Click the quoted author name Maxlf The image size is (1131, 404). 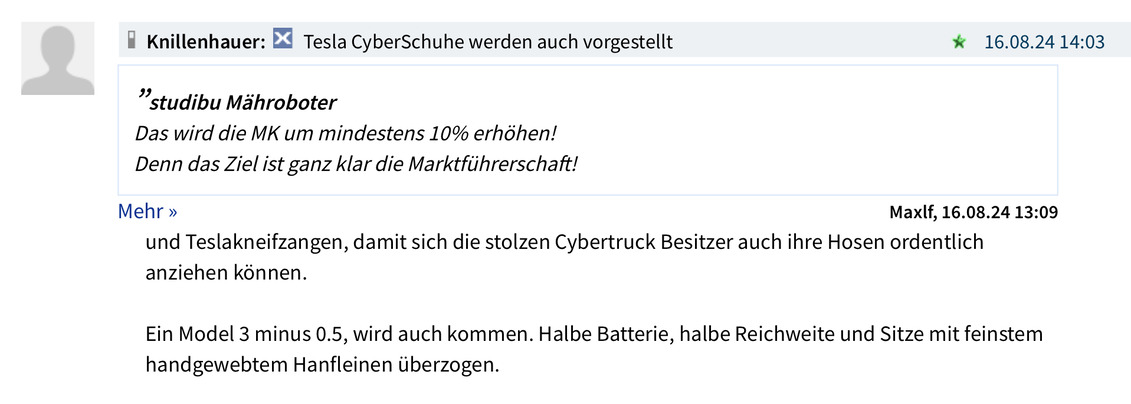click(x=911, y=212)
